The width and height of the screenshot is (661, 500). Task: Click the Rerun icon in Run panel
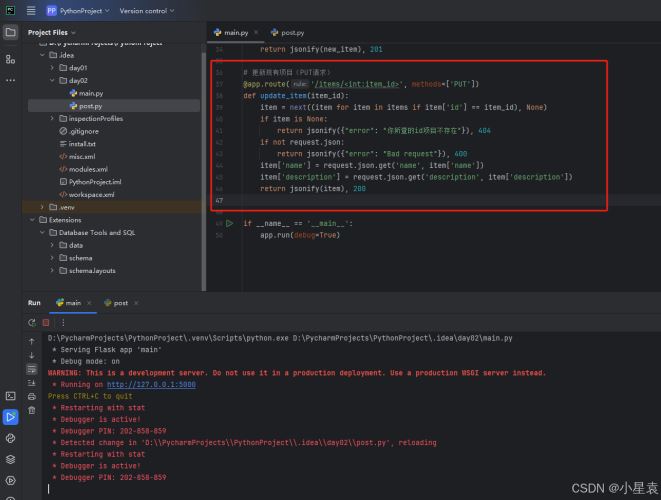click(x=32, y=322)
